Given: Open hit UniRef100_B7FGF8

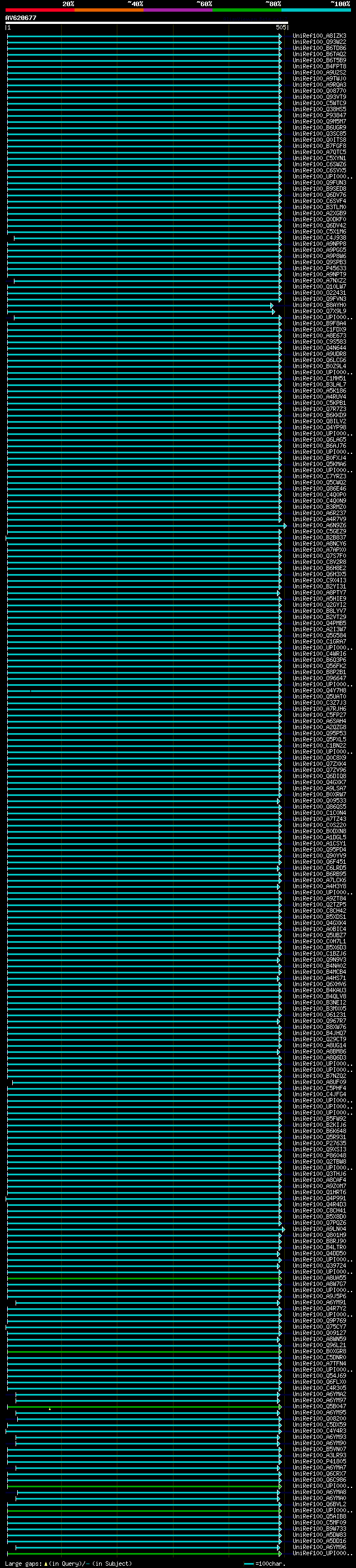Looking at the screenshot, I should point(319,146).
